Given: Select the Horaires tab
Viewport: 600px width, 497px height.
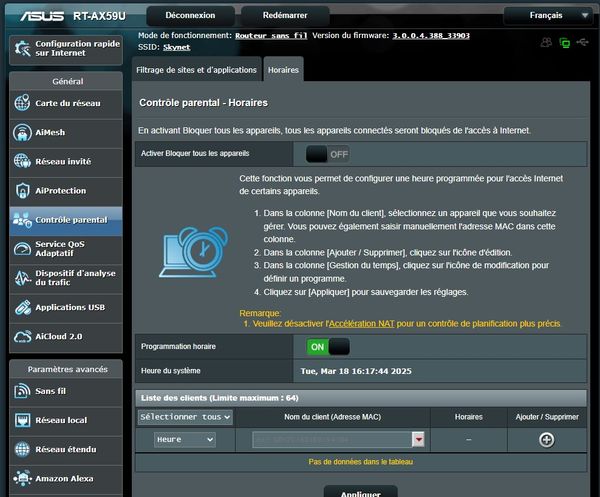Looking at the screenshot, I should (283, 68).
